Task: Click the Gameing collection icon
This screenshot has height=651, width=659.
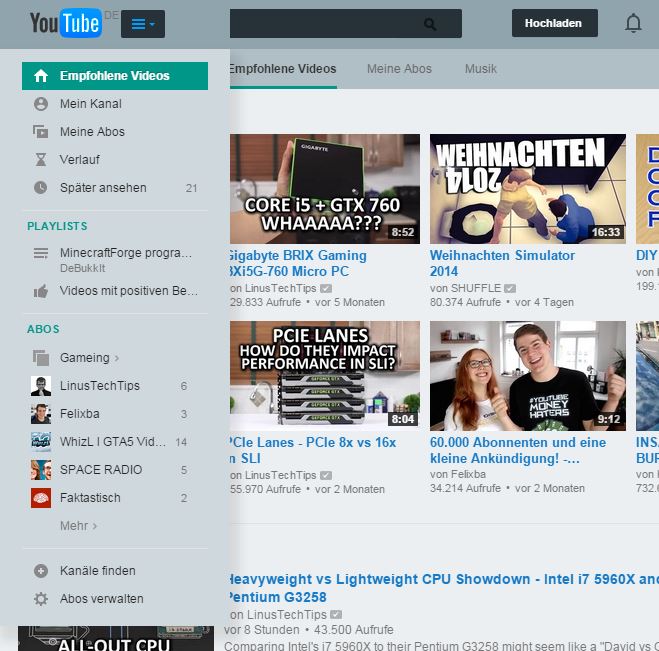Action: pos(41,358)
